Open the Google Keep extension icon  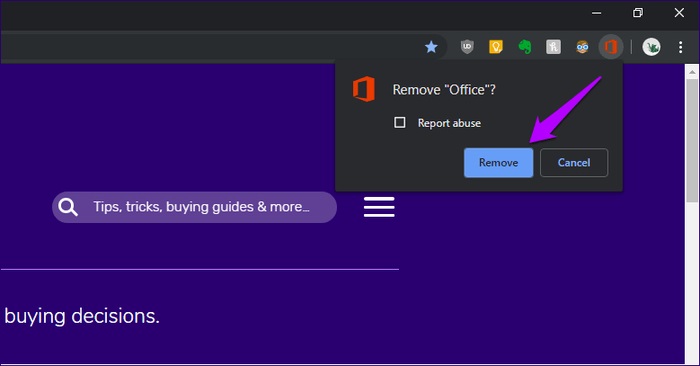[496, 46]
